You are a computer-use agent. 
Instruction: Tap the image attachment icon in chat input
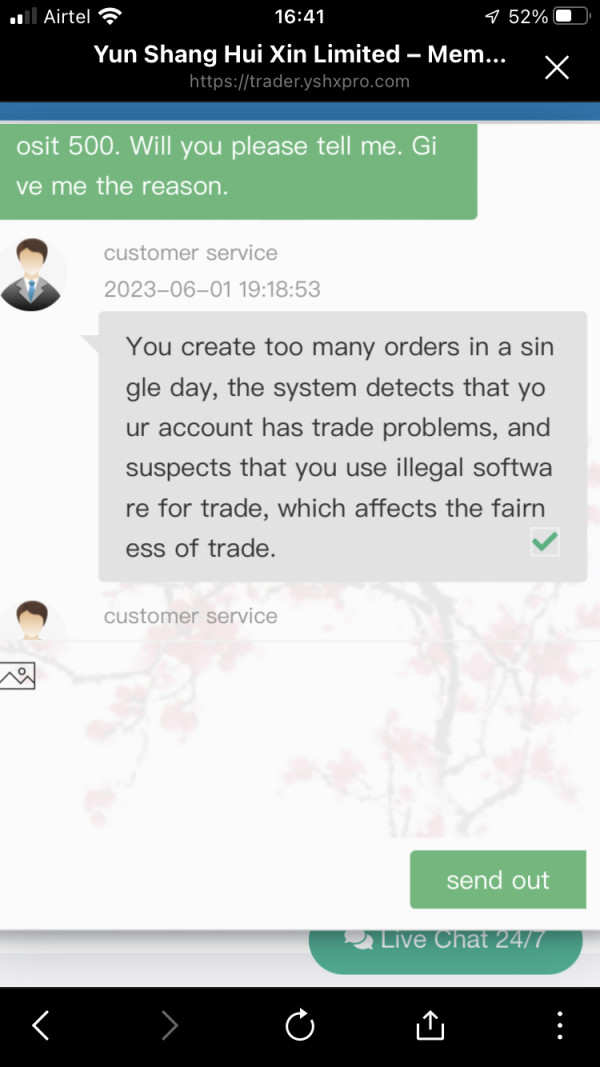(x=17, y=676)
